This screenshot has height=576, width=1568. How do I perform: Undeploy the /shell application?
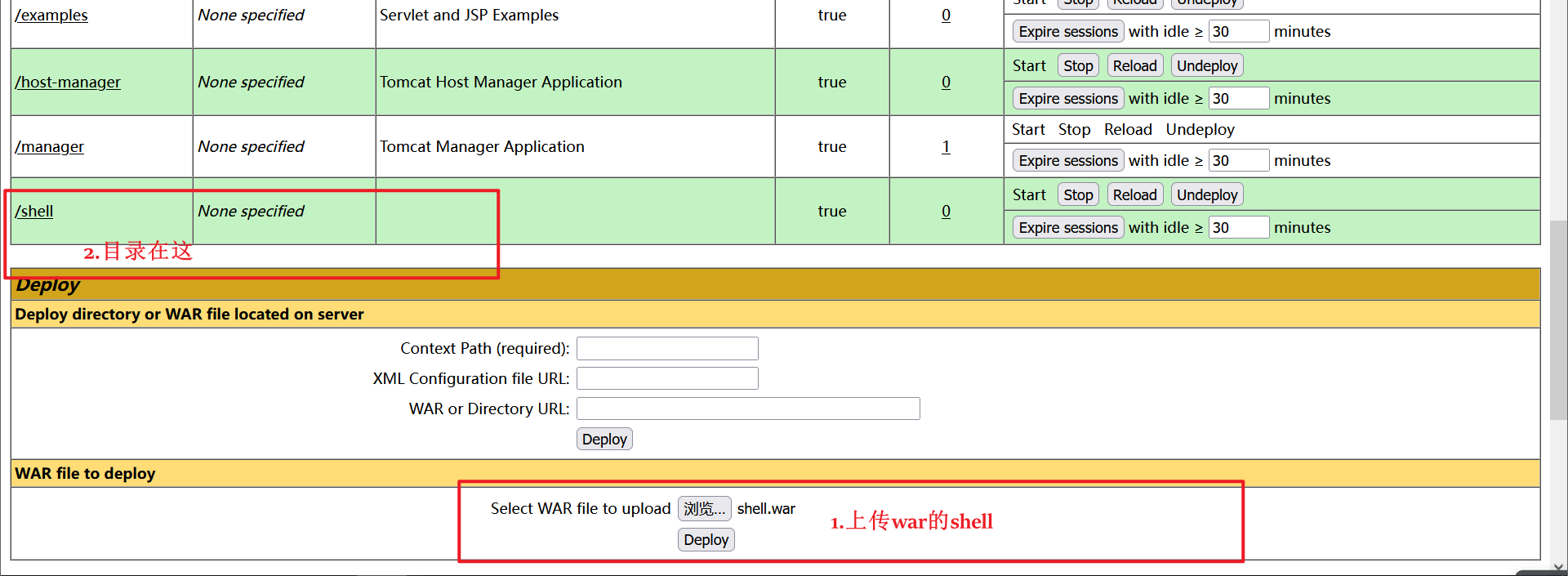click(1207, 195)
